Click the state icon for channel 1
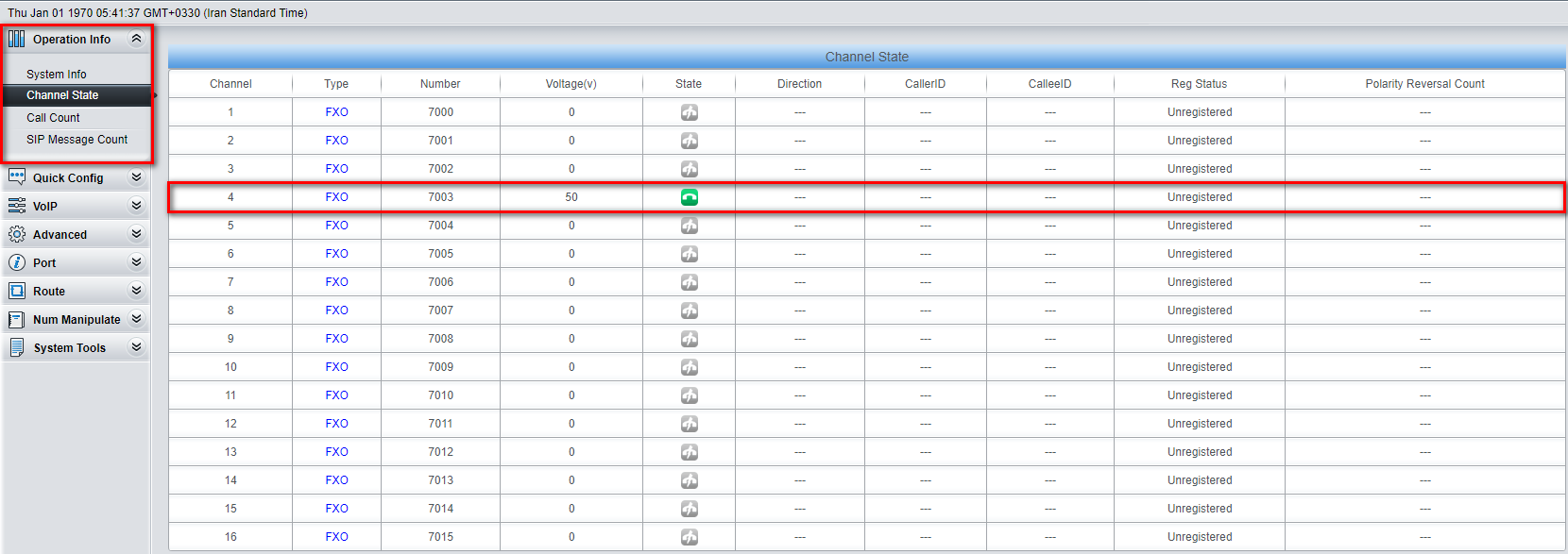Screen dimensions: 1568x554 [690, 112]
